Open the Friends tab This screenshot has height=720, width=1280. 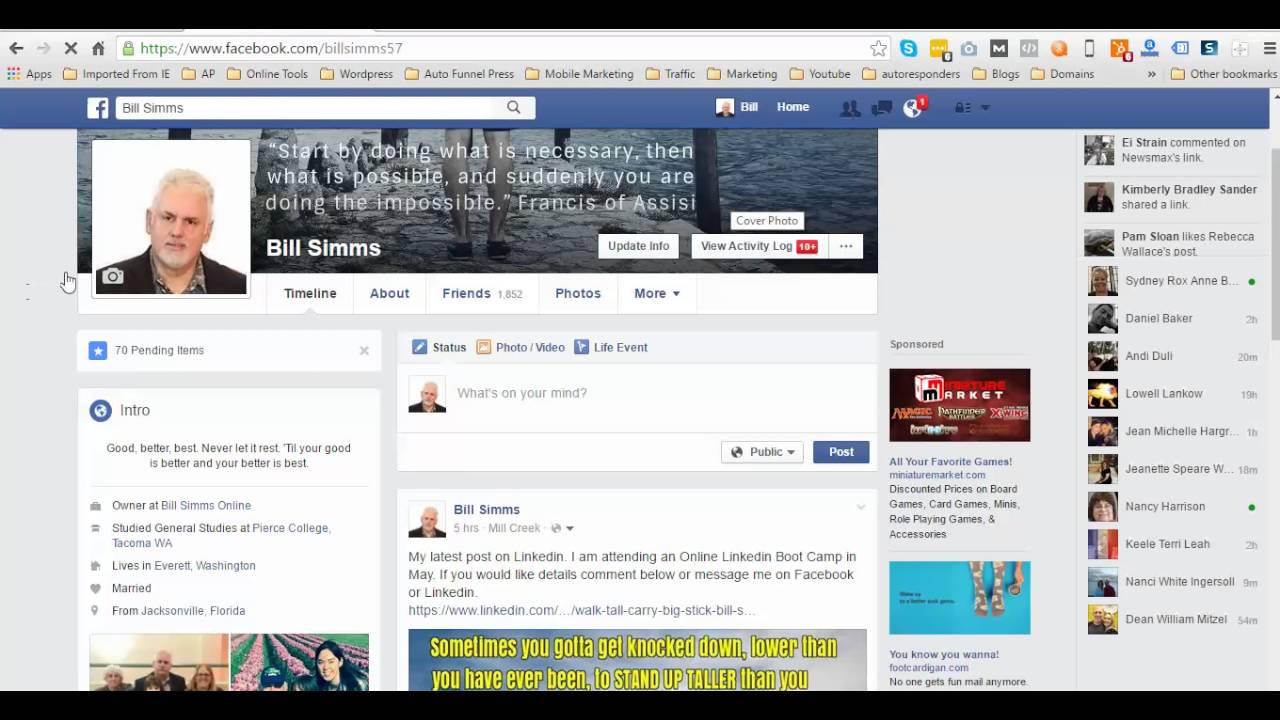coord(482,293)
